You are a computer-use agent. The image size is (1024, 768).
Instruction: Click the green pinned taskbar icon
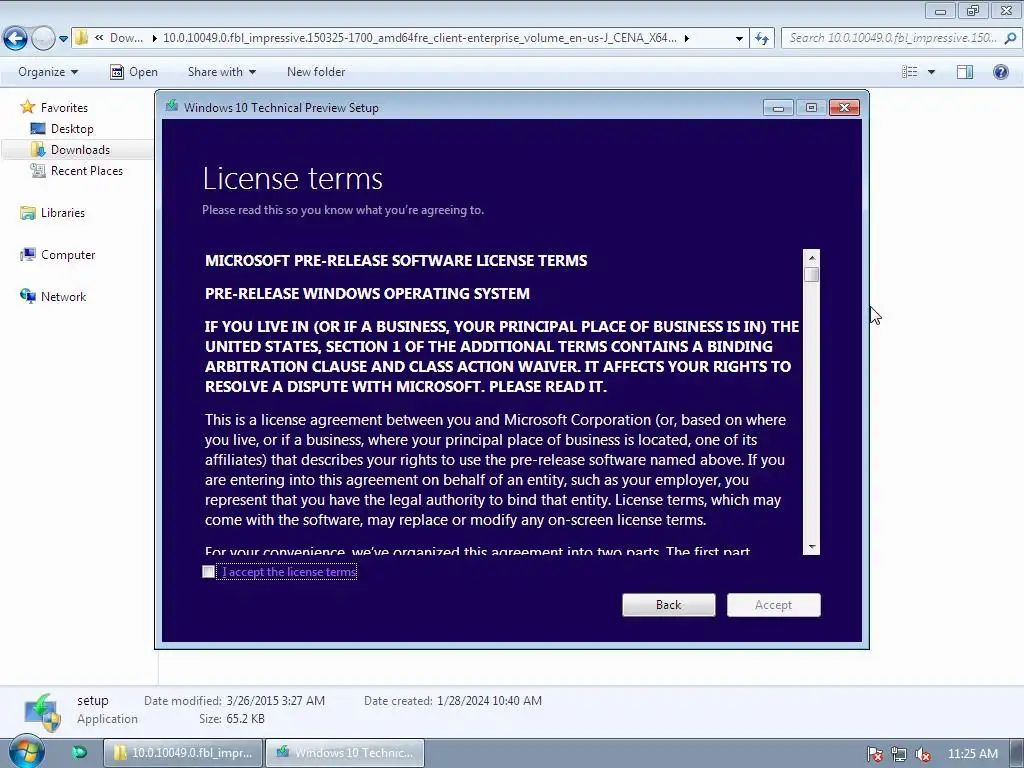[x=79, y=752]
